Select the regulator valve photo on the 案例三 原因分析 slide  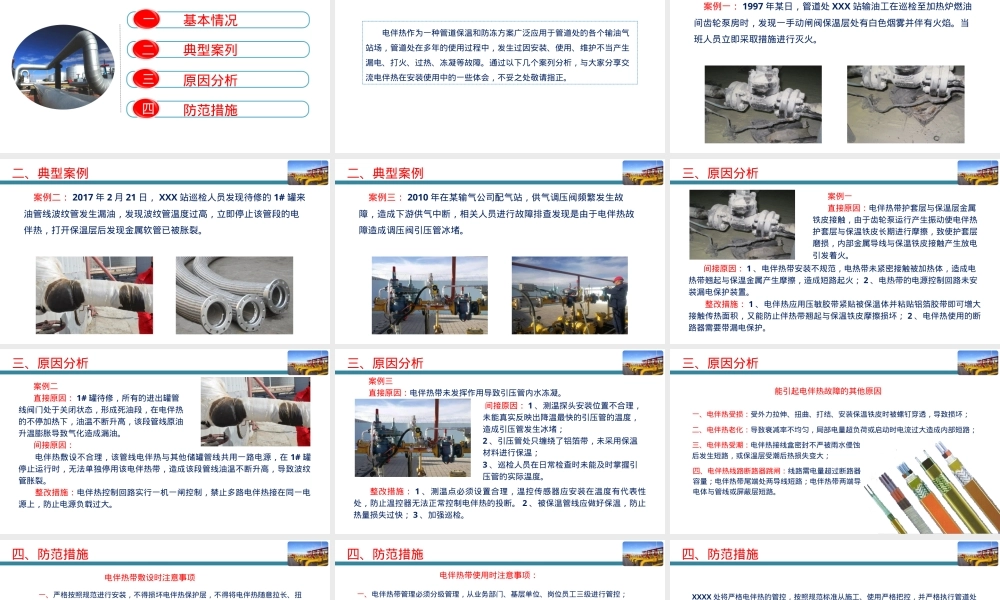[x=413, y=438]
